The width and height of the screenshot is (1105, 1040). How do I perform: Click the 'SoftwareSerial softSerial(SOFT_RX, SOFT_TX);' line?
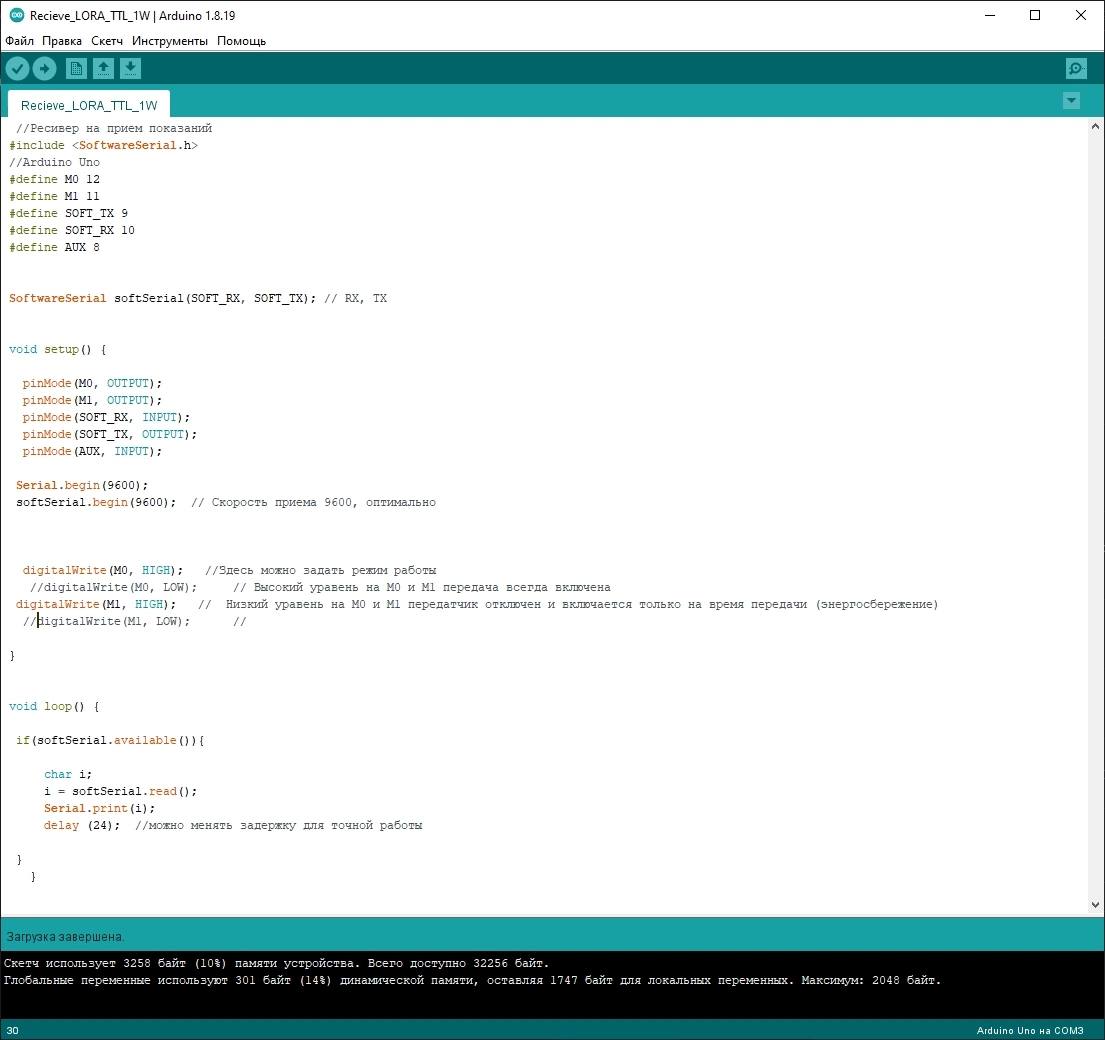click(x=163, y=298)
